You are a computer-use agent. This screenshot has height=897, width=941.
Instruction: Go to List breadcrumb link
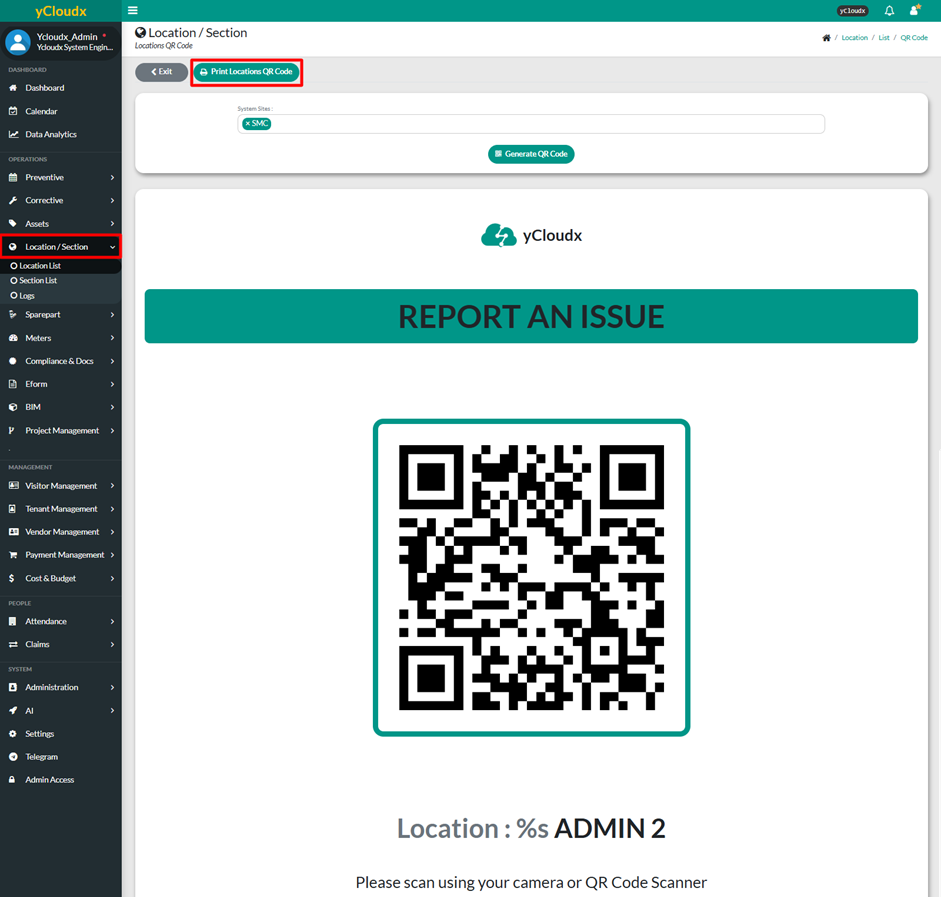click(883, 38)
